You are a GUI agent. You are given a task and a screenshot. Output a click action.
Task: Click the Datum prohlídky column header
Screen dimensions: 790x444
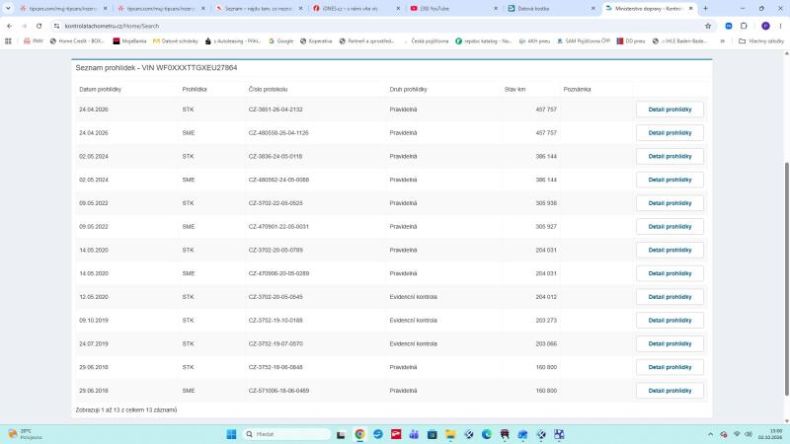tap(100, 89)
